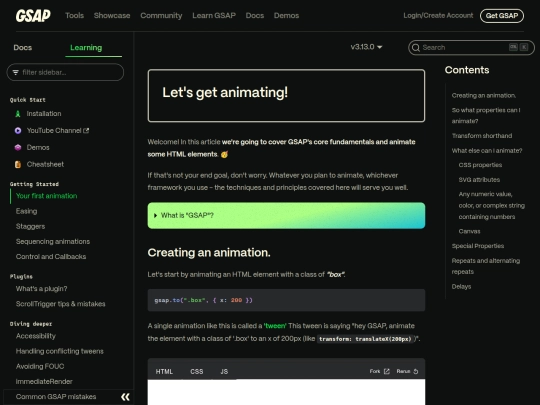The width and height of the screenshot is (540, 405).
Task: Click the Fork button
Action: tap(380, 371)
